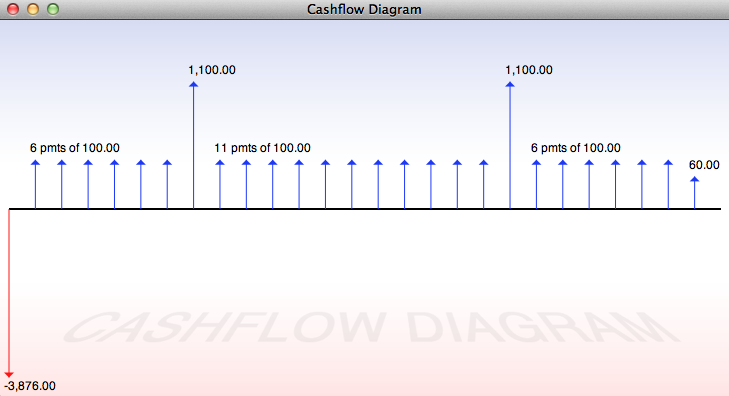Select the last 100.00 arrow before the 60.00 payment

[668, 185]
